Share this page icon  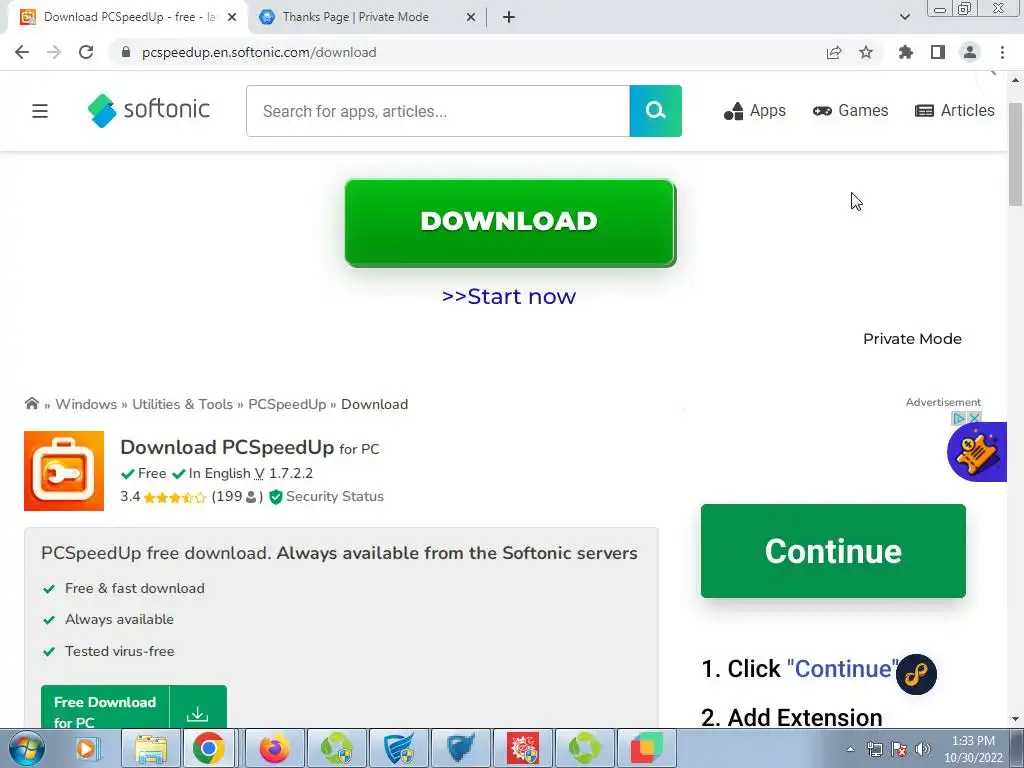click(x=834, y=52)
